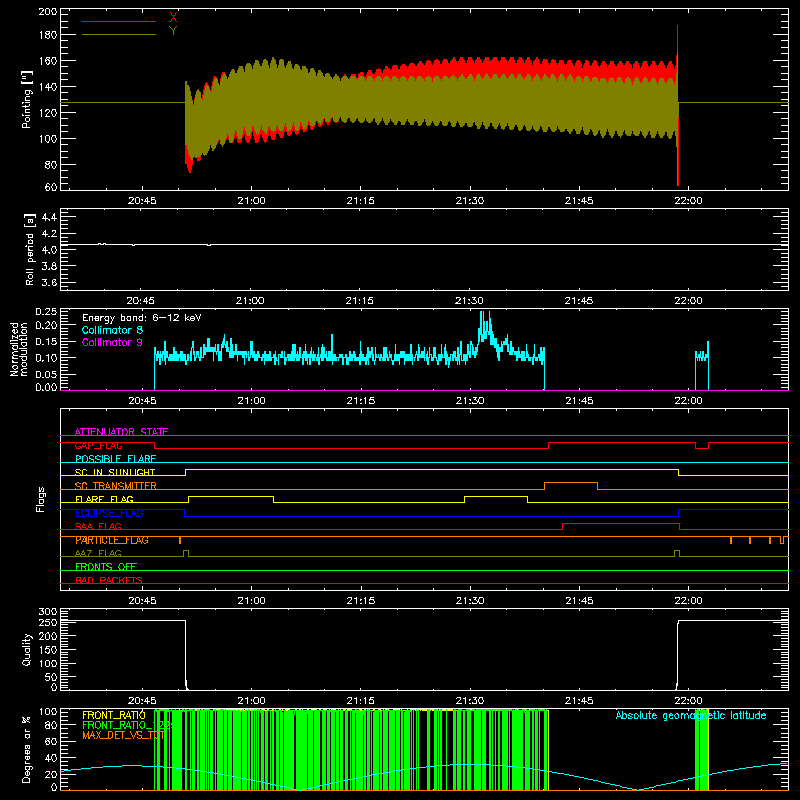
Task: Click the 3.6 tick on Roll period axis
Action: pos(49,282)
